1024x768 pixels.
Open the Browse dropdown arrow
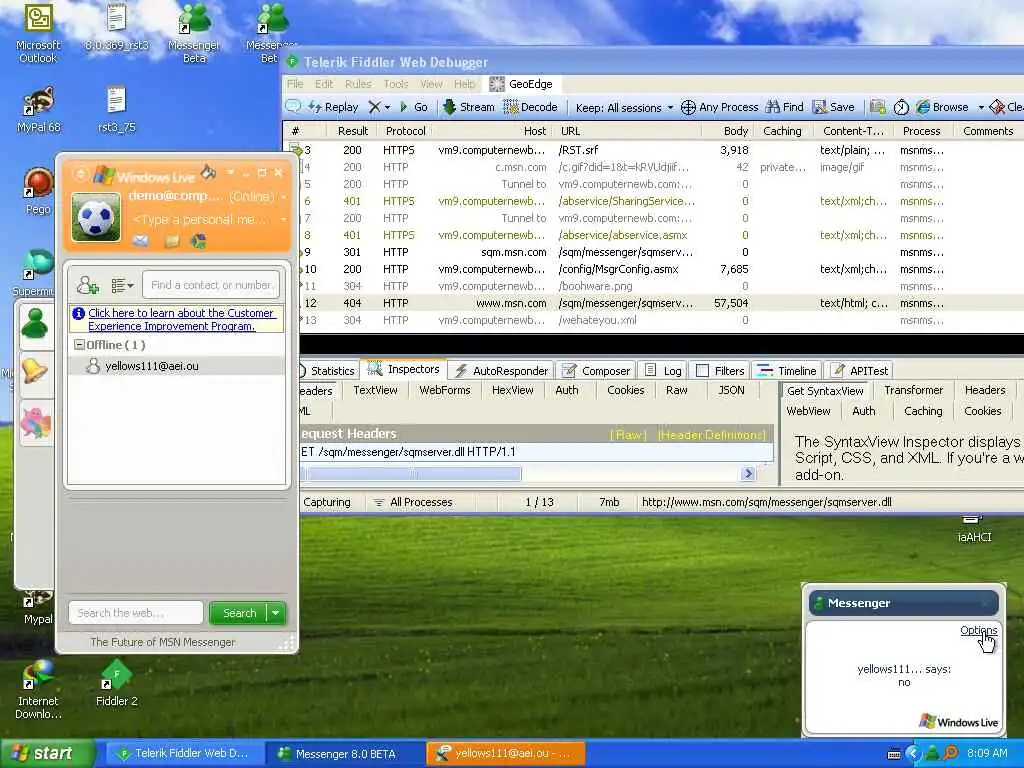click(x=980, y=108)
